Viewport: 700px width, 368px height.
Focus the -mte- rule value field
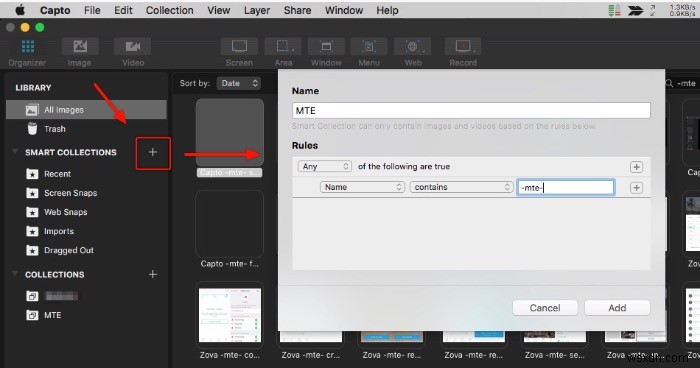pos(566,188)
